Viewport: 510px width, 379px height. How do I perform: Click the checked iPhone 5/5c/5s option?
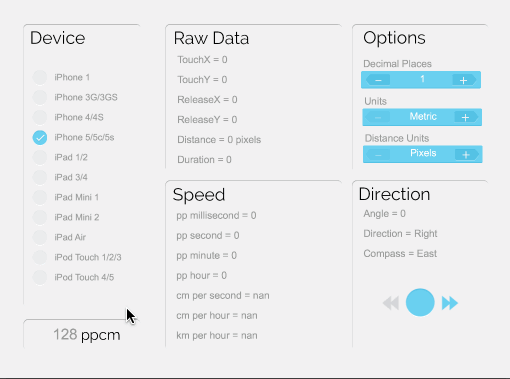point(40,137)
